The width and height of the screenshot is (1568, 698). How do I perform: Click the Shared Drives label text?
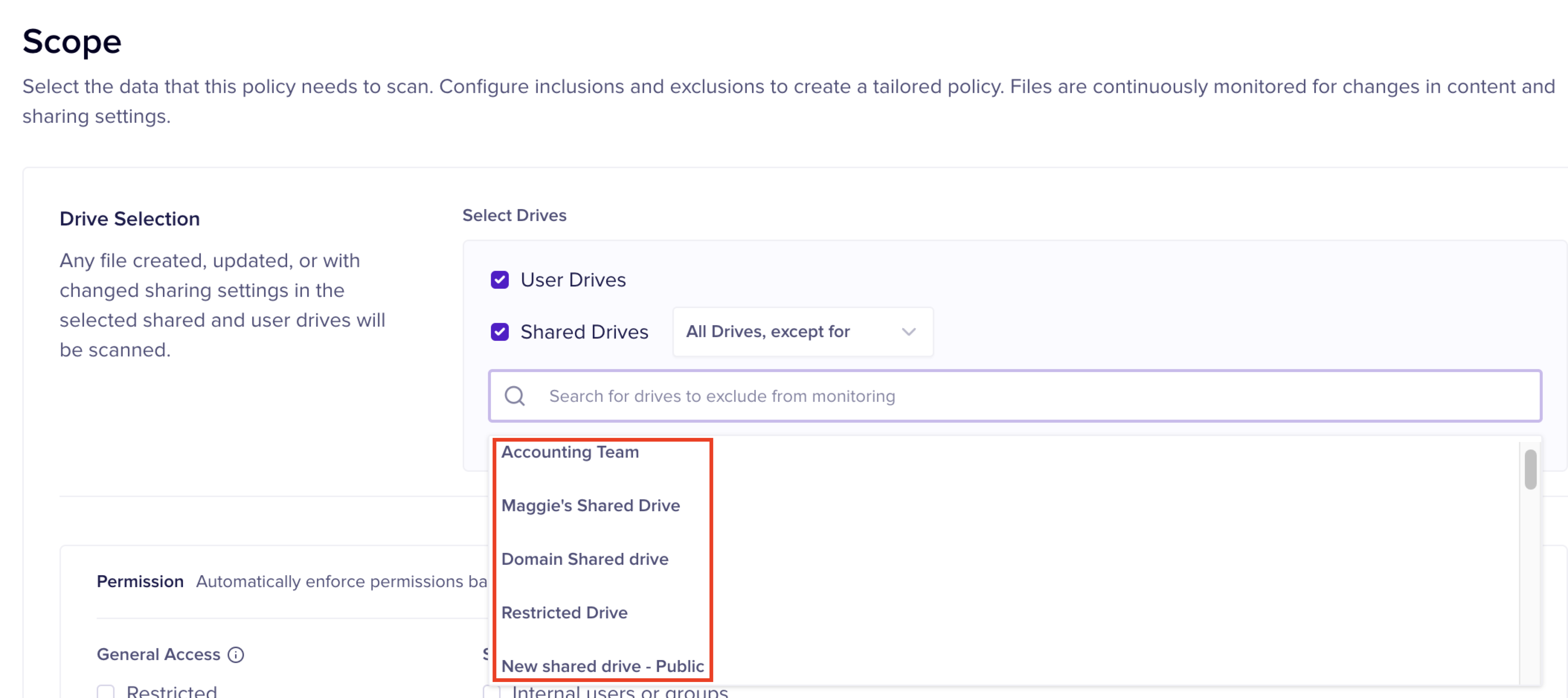click(584, 332)
